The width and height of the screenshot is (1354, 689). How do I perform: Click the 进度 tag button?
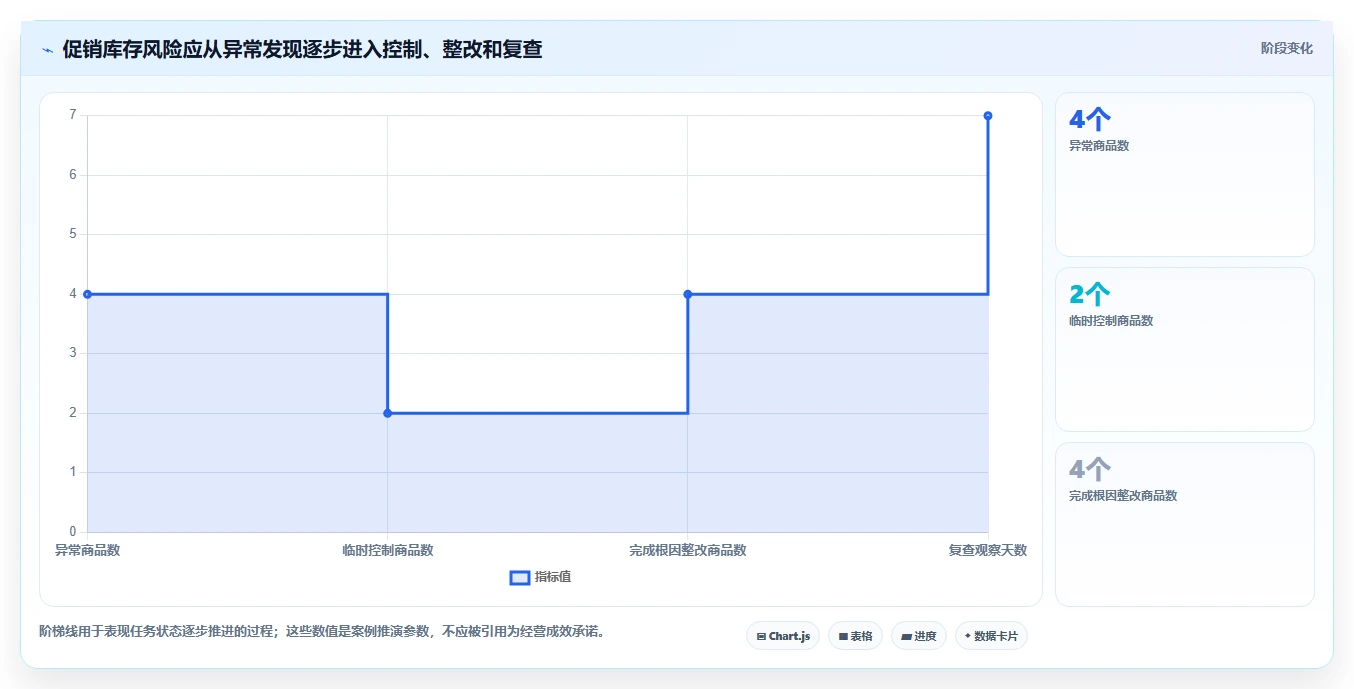point(919,636)
